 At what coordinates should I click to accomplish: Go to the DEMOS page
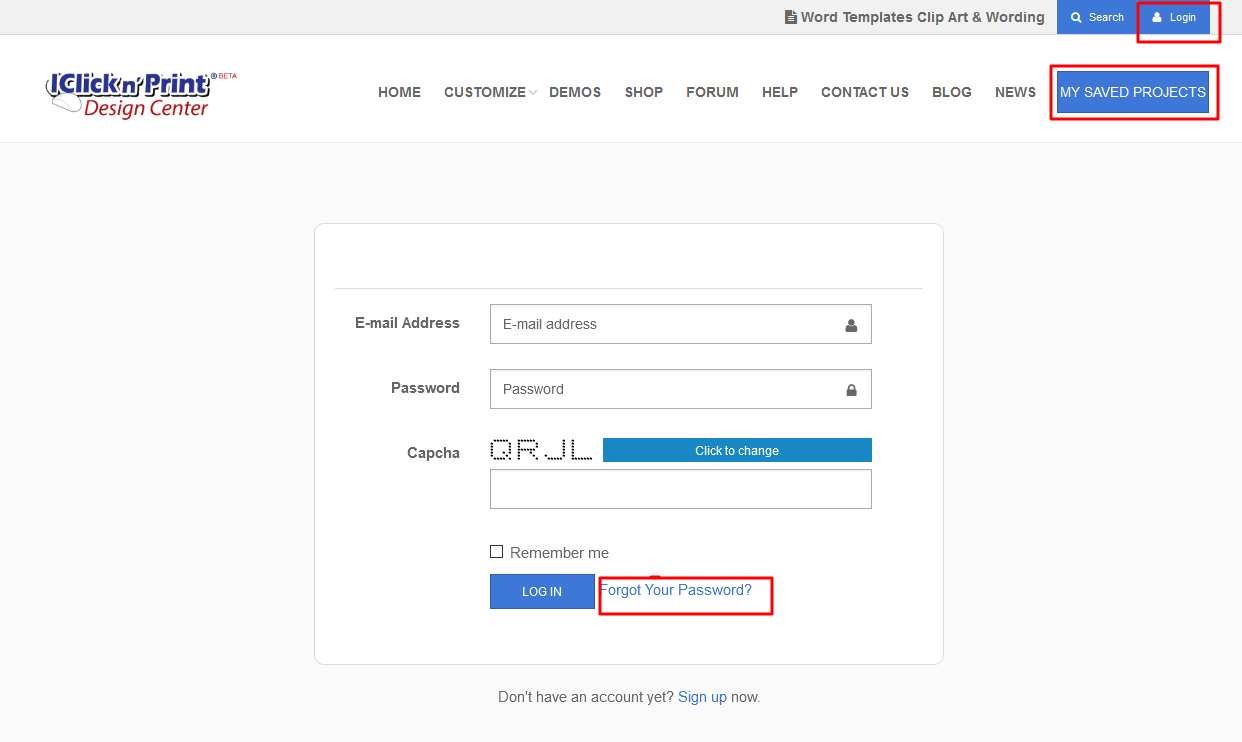pyautogui.click(x=575, y=92)
